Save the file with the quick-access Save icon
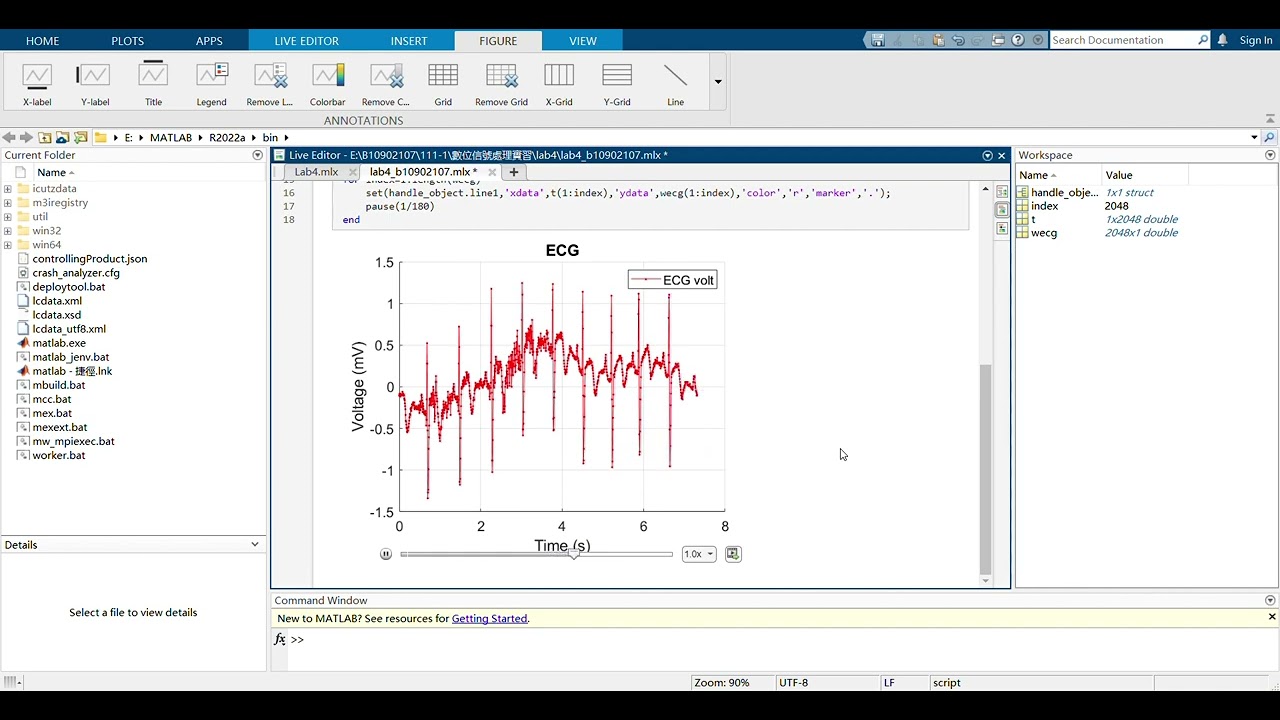This screenshot has height=720, width=1280. point(878,40)
